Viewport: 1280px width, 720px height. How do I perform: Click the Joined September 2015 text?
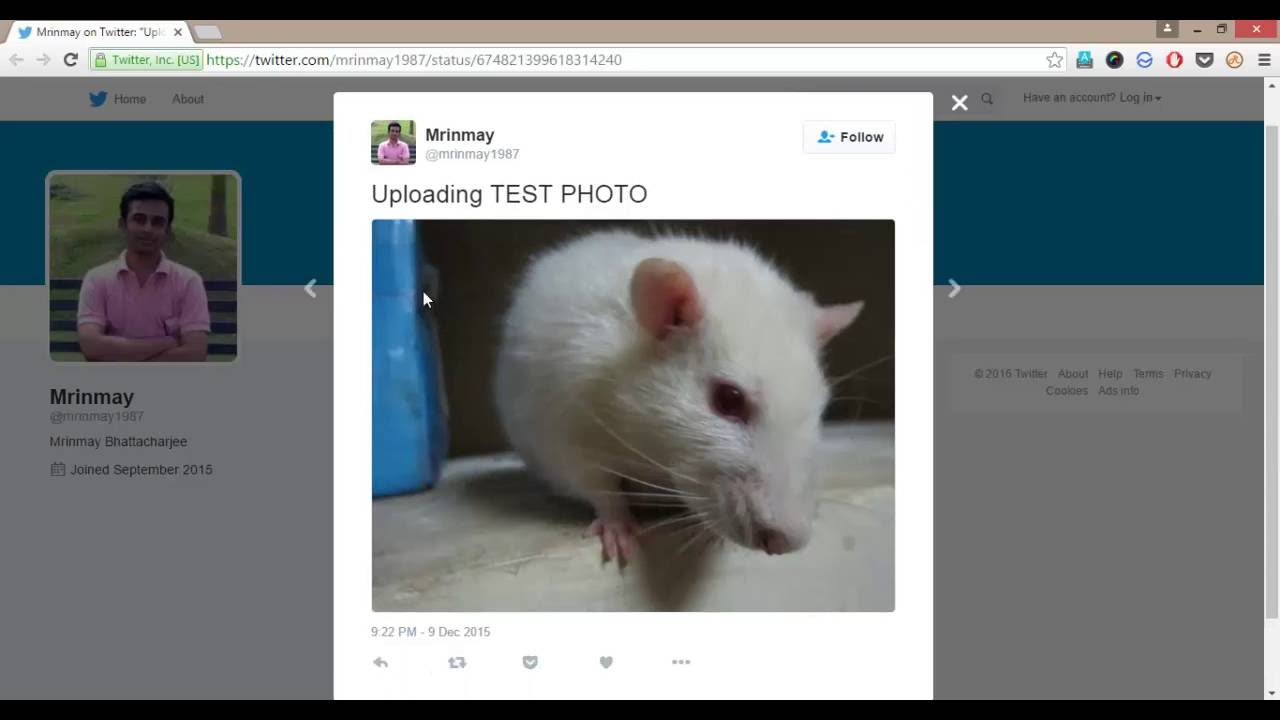141,470
